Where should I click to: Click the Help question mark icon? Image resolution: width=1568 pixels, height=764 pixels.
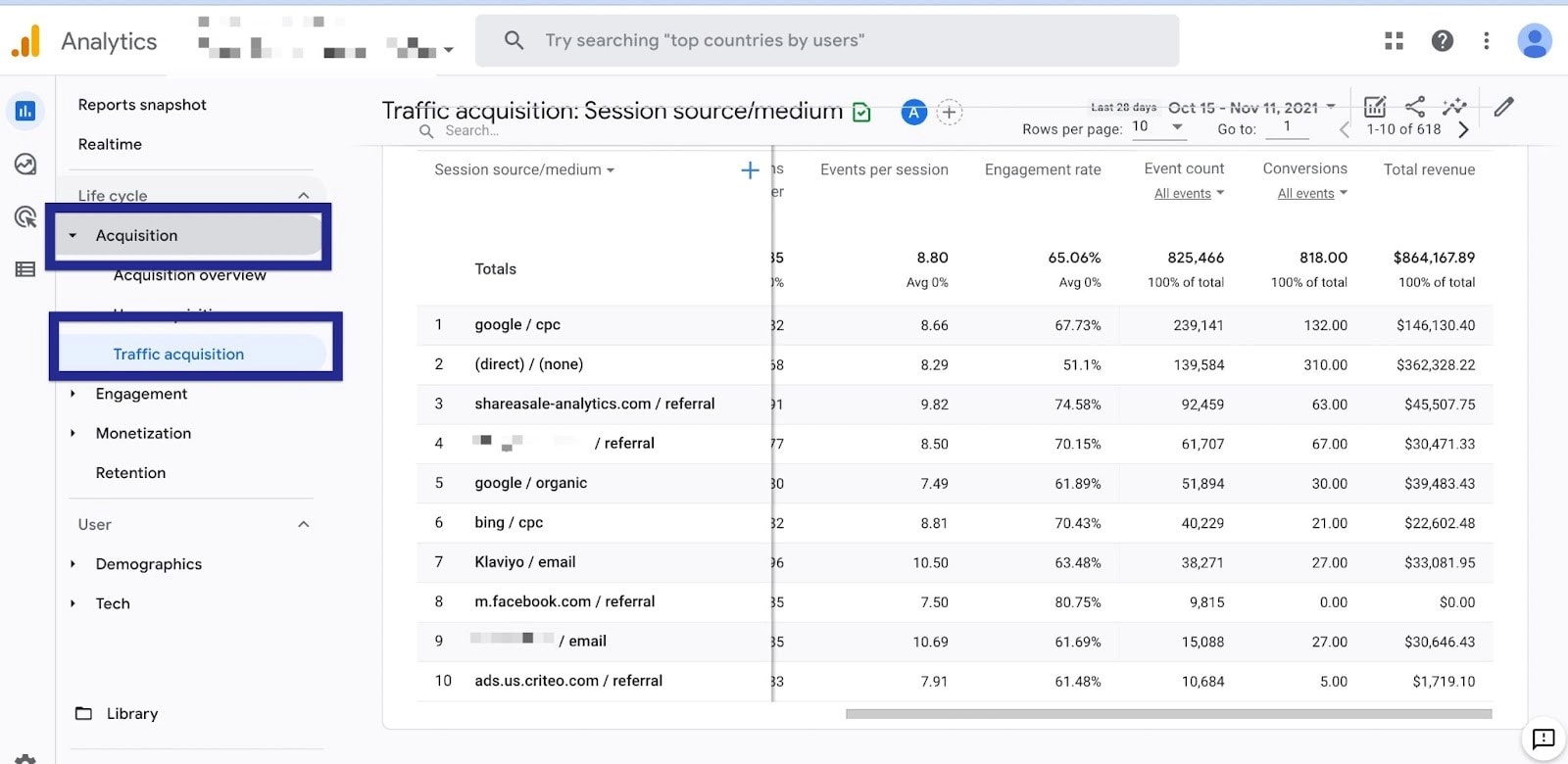[x=1442, y=40]
